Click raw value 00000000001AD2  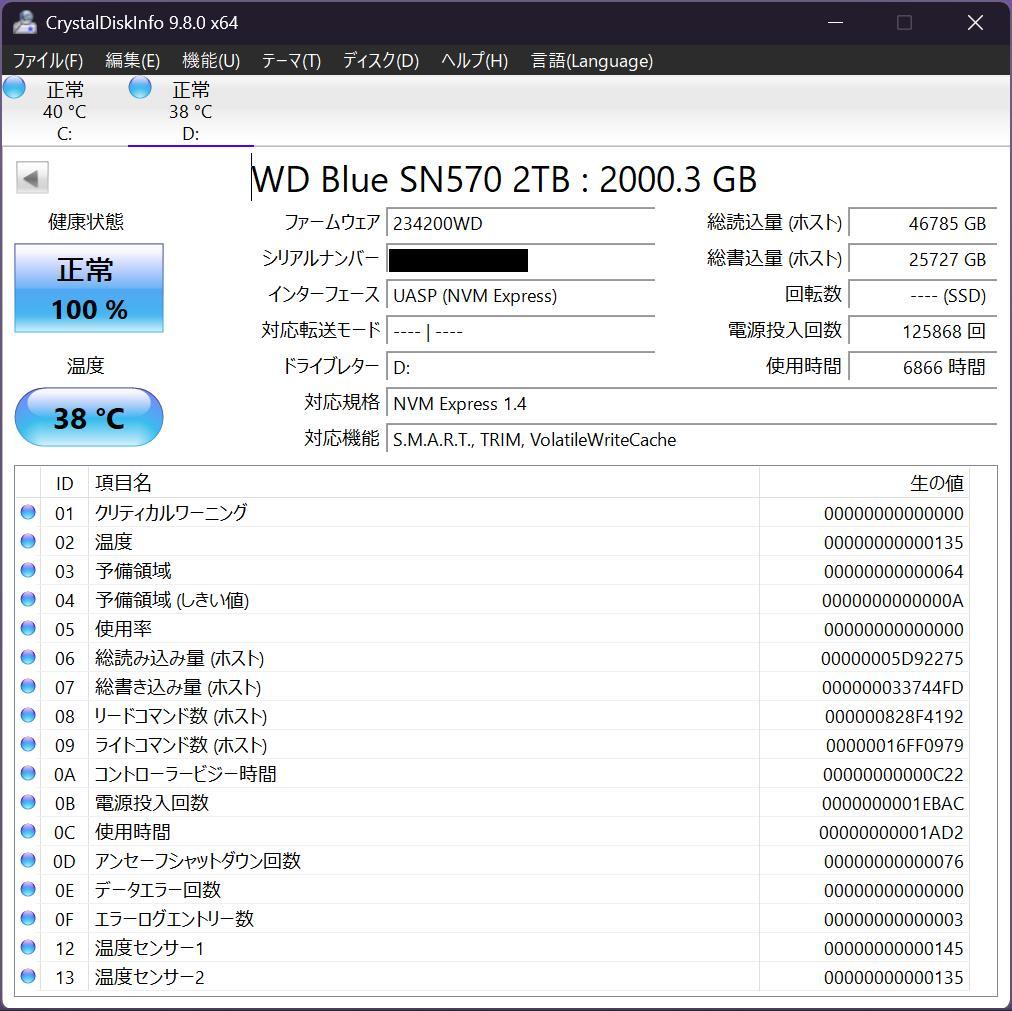(891, 833)
